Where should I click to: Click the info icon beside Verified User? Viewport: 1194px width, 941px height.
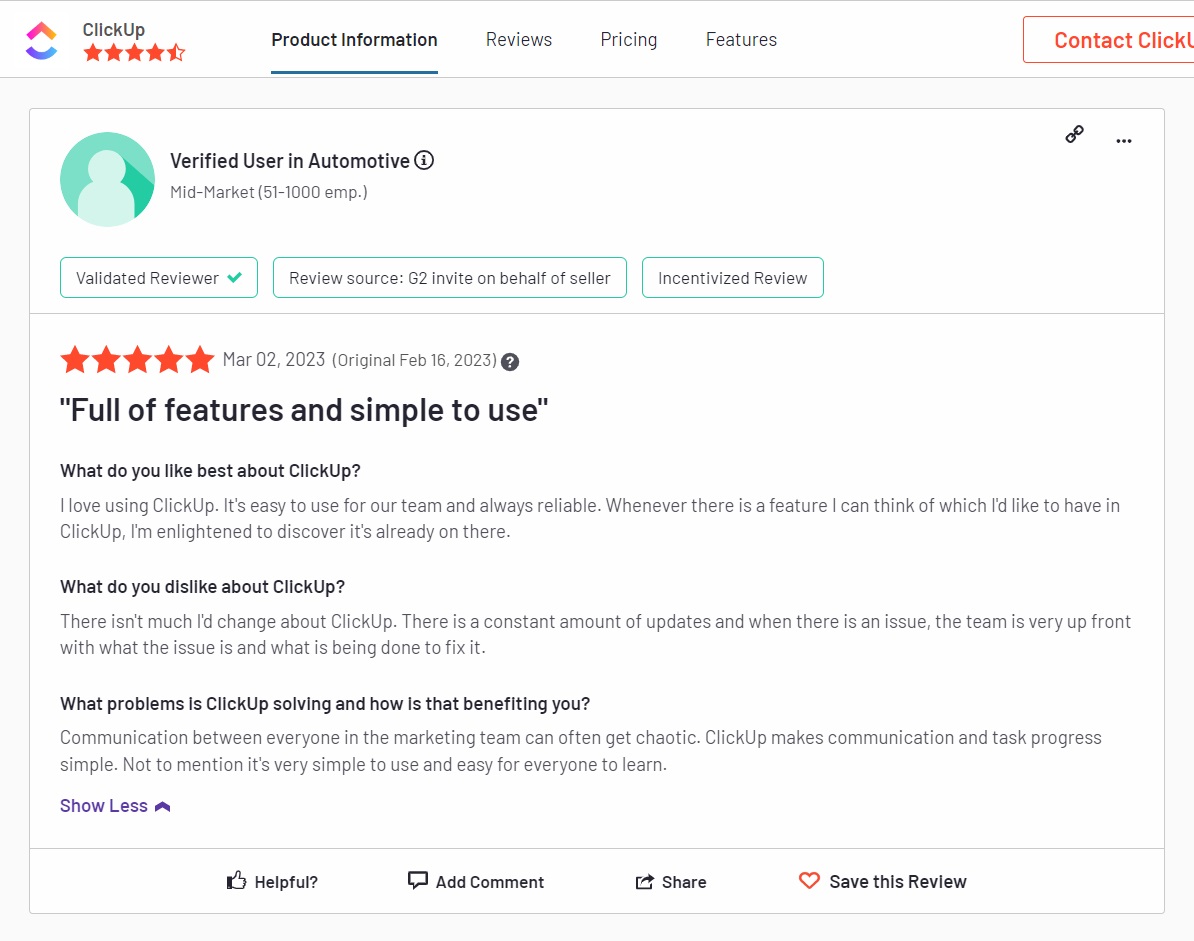(423, 160)
